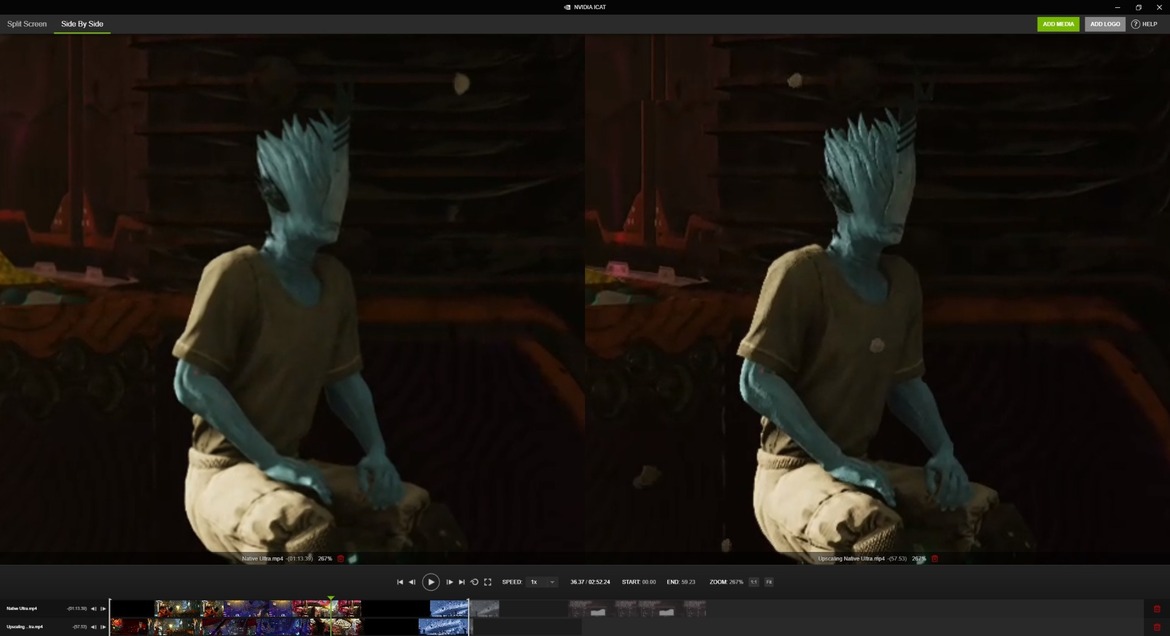Click the ZOOM 267% value

(736, 582)
